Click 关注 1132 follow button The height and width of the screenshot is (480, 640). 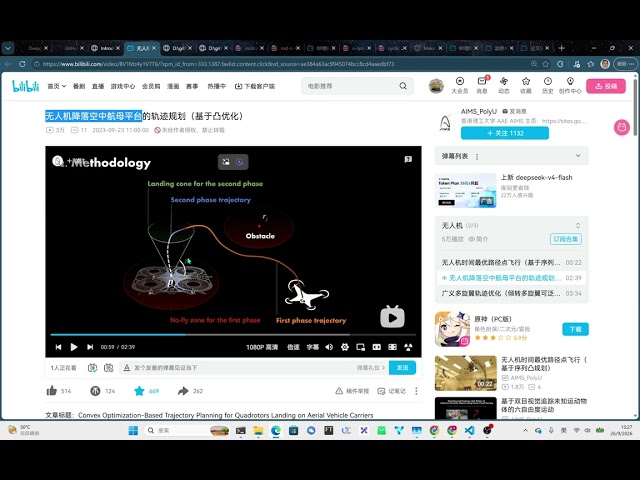coord(505,133)
